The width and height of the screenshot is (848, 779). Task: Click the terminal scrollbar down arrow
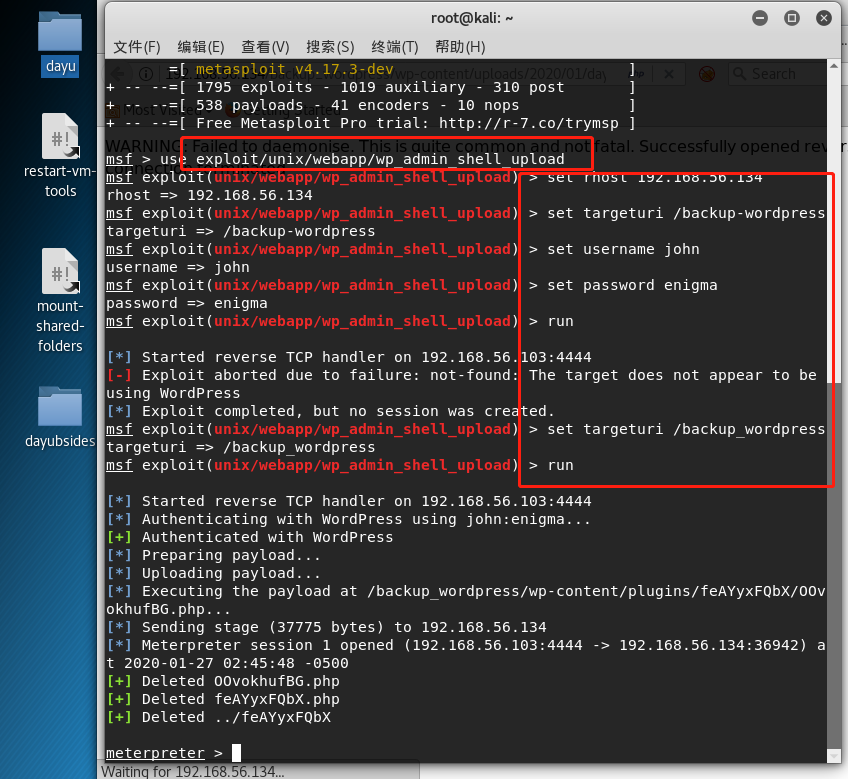(833, 756)
